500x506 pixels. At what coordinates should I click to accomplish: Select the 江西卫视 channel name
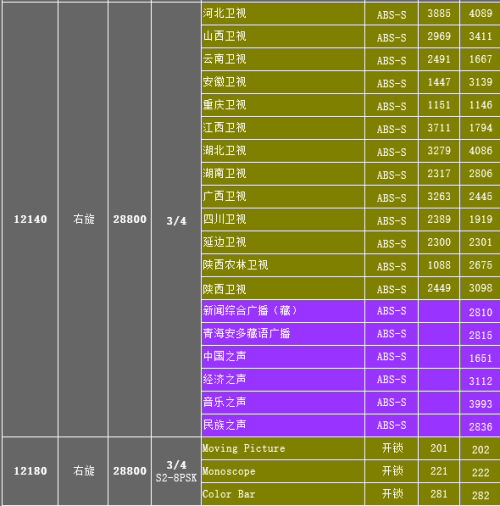224,128
